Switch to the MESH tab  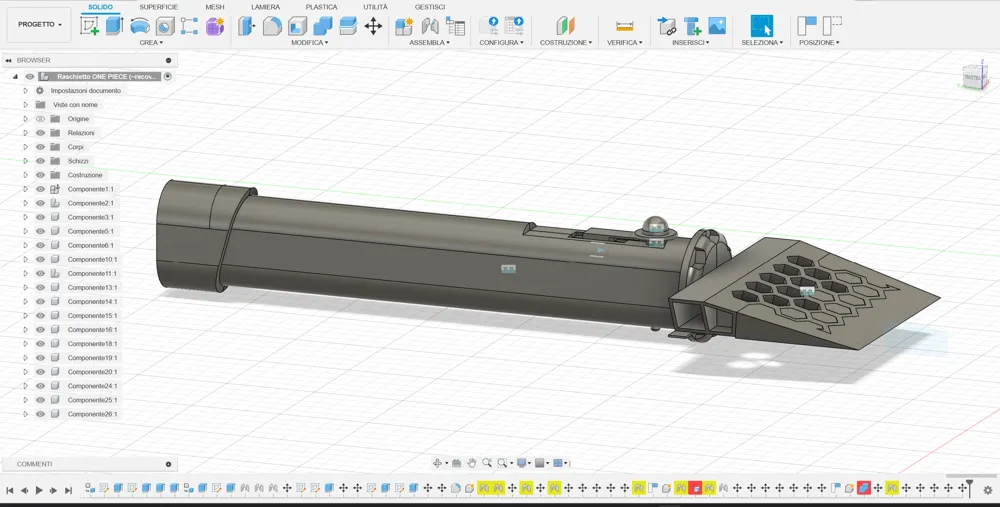click(215, 7)
